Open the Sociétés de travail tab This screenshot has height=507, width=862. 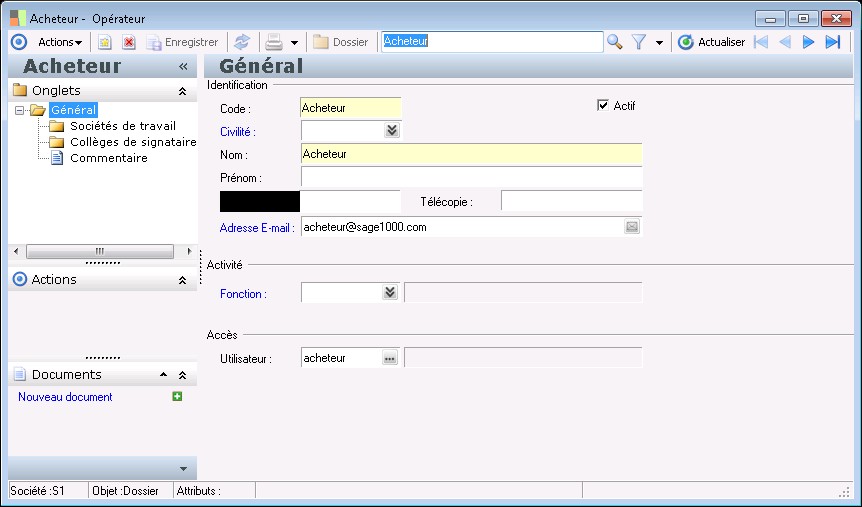pyautogui.click(x=123, y=126)
